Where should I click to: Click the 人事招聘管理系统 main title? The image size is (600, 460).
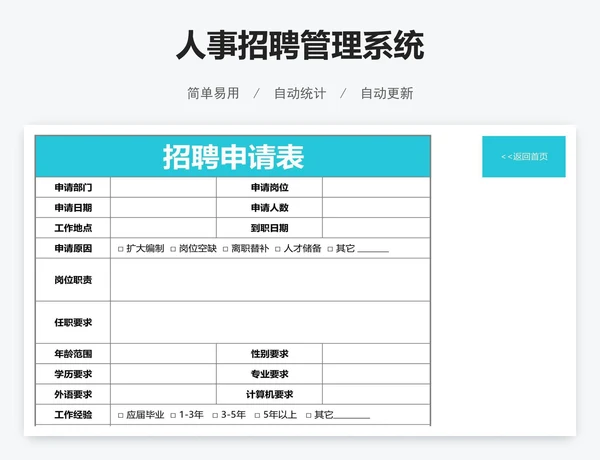coord(300,46)
